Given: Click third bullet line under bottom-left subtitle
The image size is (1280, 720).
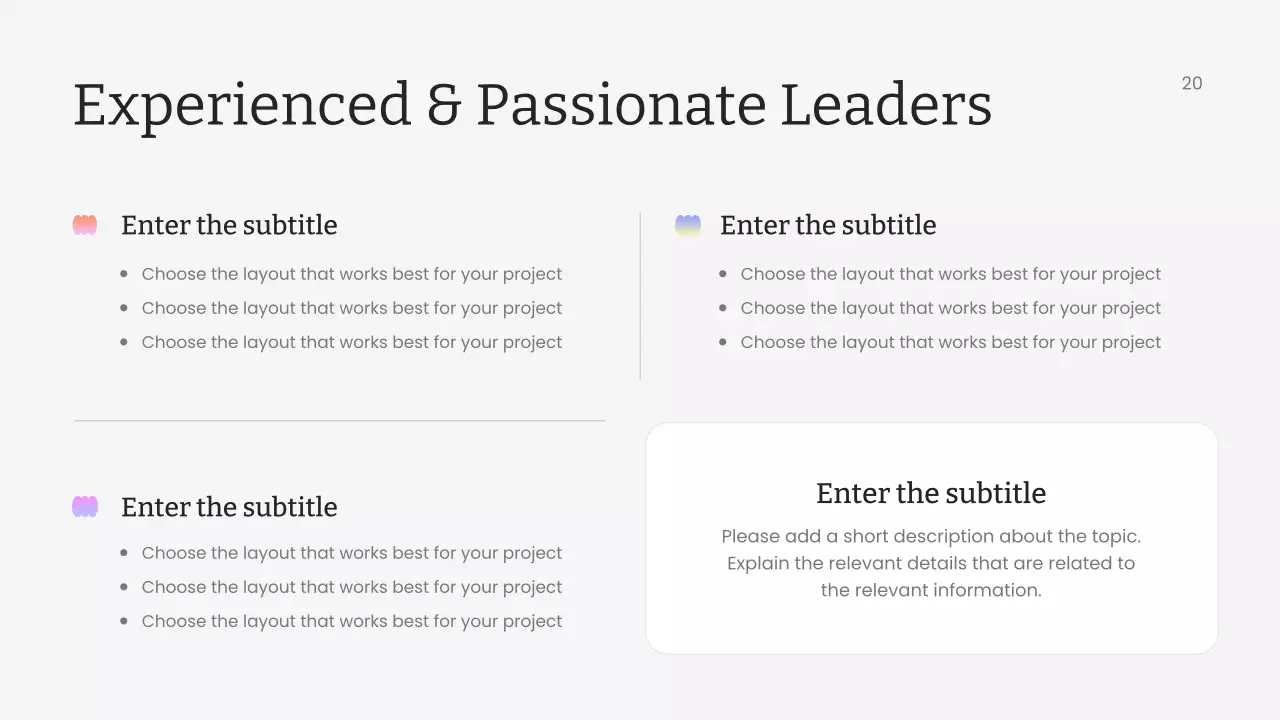Looking at the screenshot, I should 352,621.
